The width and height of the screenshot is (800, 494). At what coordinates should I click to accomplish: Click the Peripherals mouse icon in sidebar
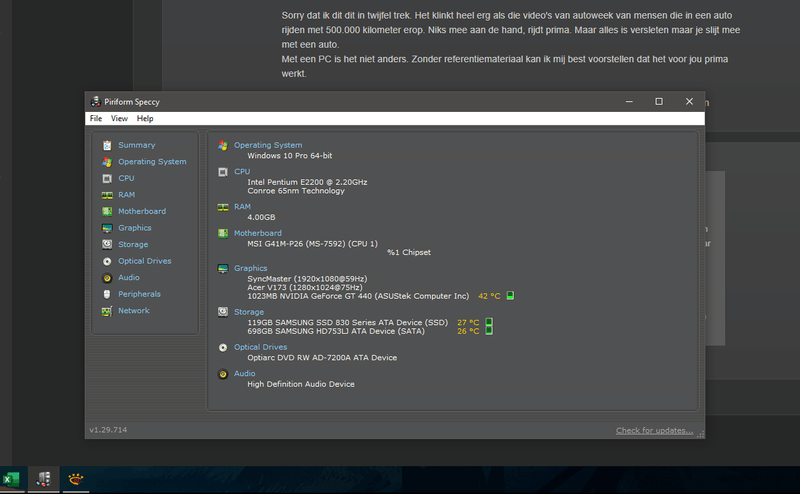pos(107,294)
